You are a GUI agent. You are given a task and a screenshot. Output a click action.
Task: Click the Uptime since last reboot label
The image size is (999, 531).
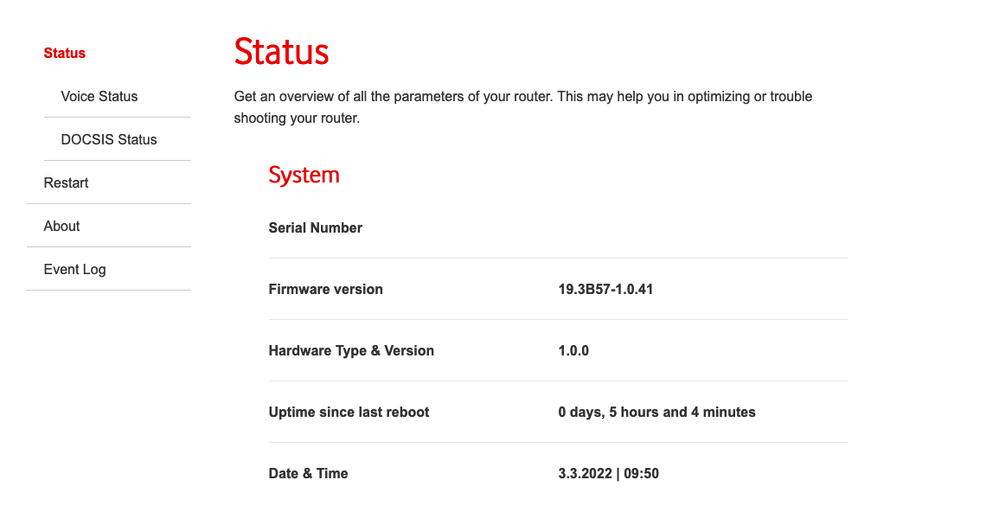coord(349,412)
